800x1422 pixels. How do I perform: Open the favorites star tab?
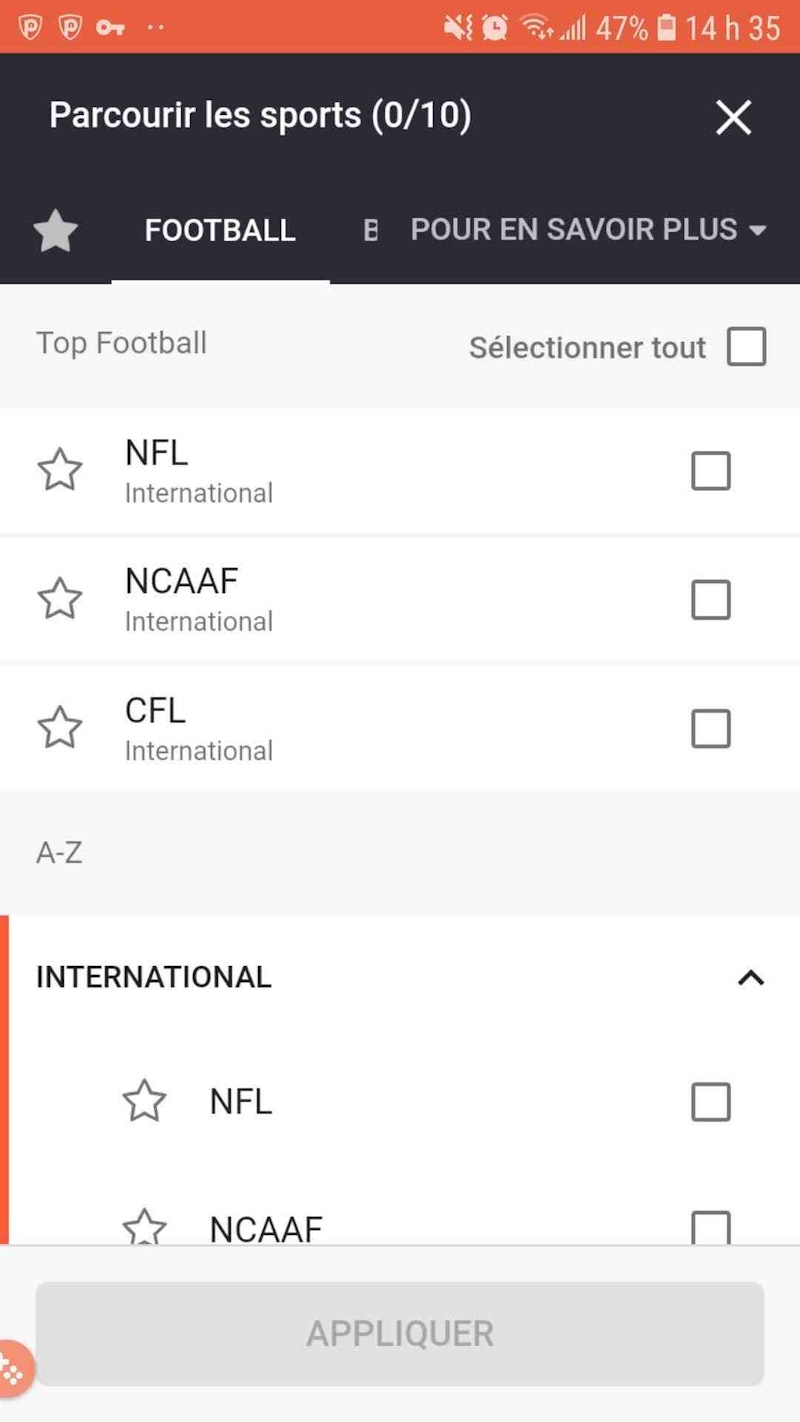point(56,232)
